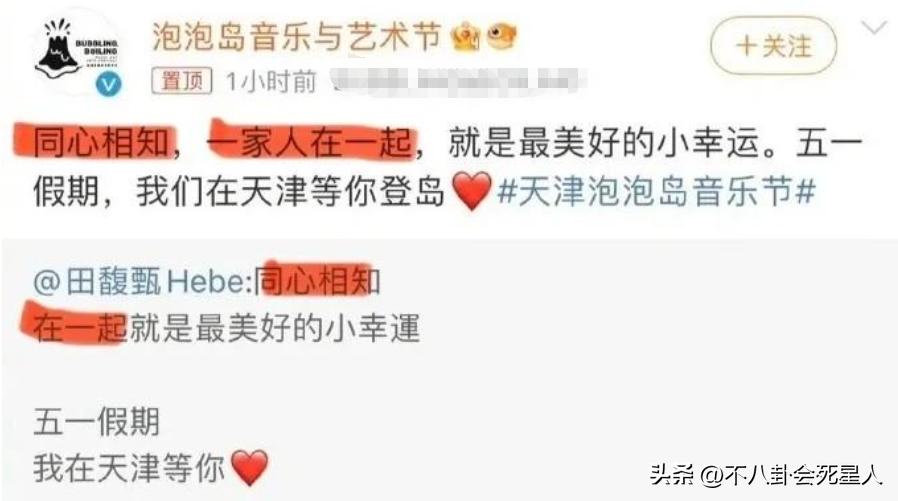Click the 头条 @不八卦会死星人 watermark
This screenshot has width=898, height=501.
[765, 475]
